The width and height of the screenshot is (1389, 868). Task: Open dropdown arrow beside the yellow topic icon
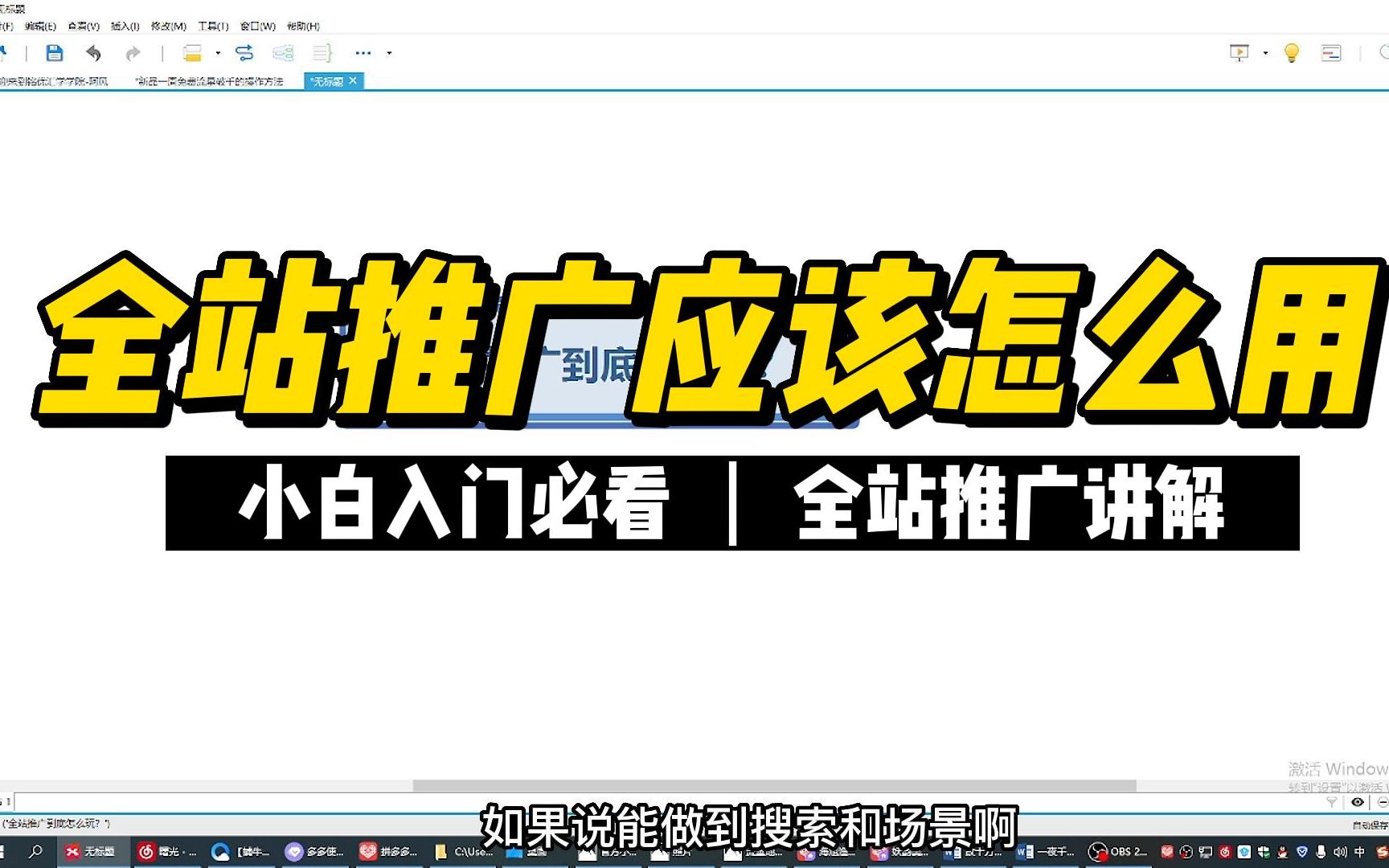(x=218, y=53)
